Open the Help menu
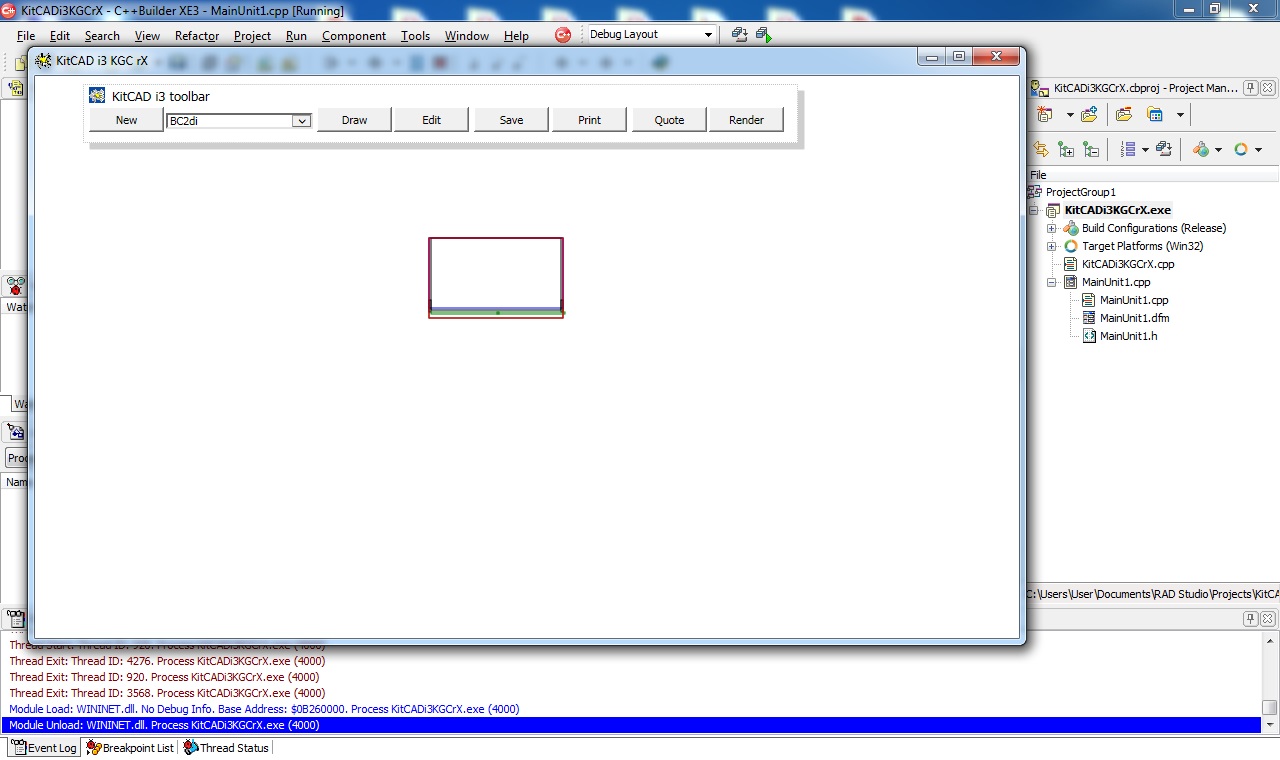This screenshot has width=1280, height=760. pos(516,36)
